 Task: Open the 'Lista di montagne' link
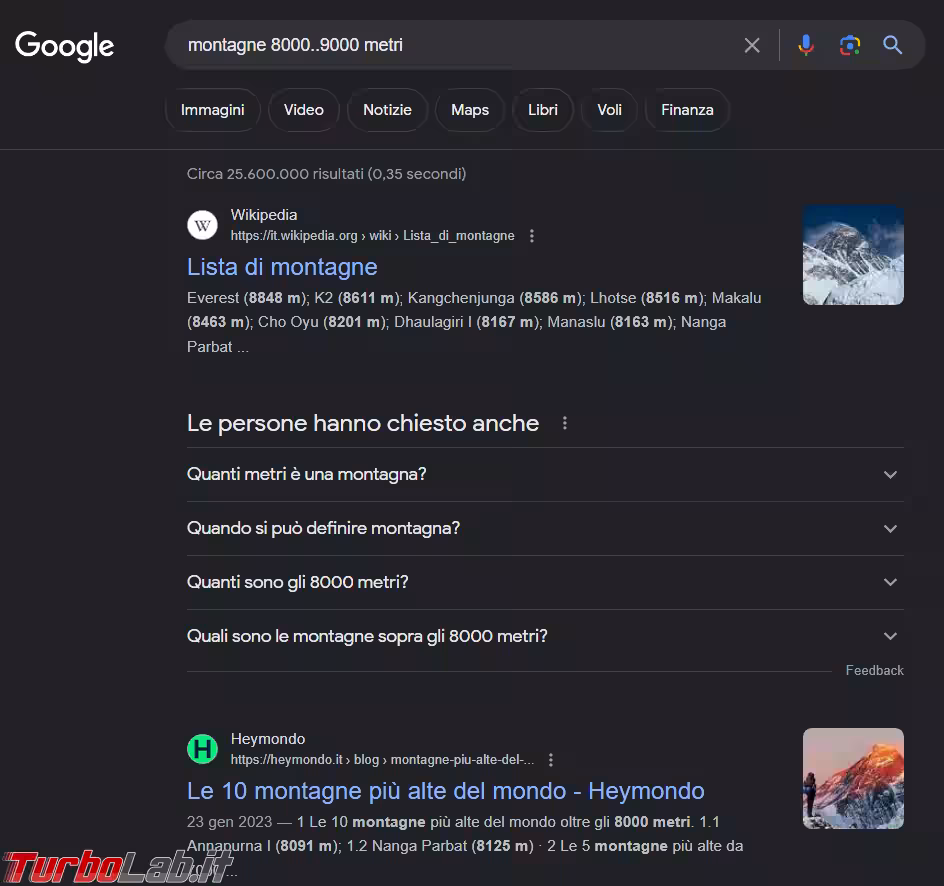(282, 267)
